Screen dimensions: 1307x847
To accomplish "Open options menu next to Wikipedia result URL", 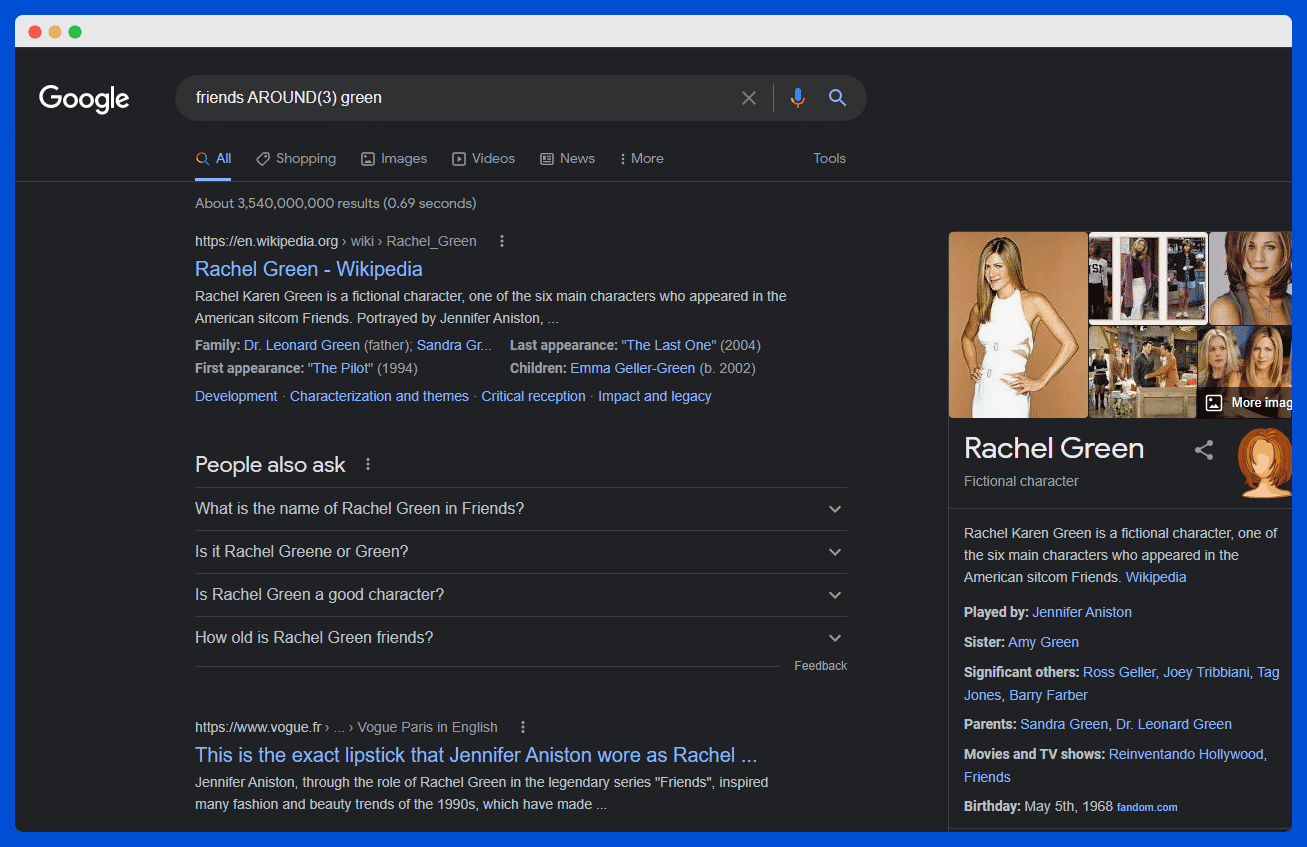I will coord(502,241).
